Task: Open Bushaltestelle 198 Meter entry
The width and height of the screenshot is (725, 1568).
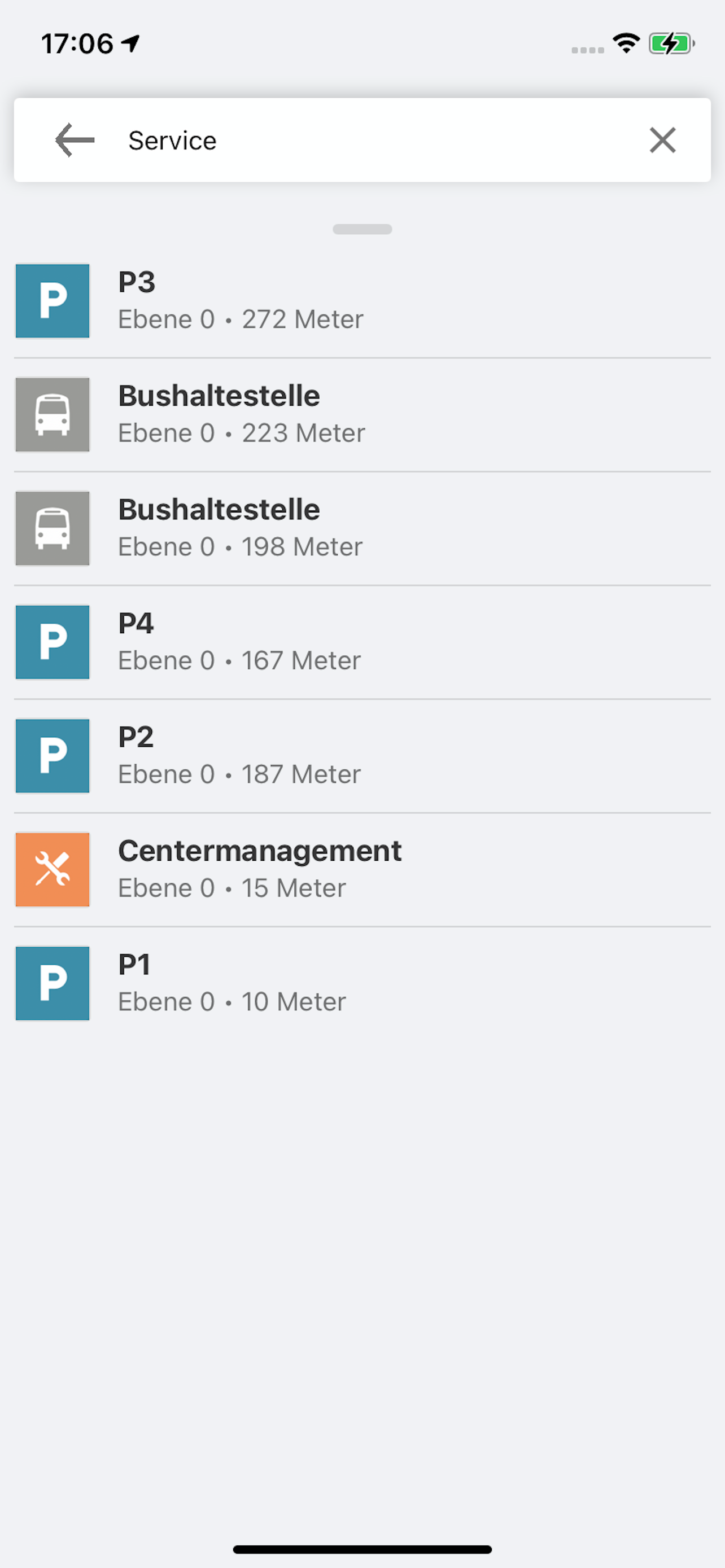Action: pos(362,528)
